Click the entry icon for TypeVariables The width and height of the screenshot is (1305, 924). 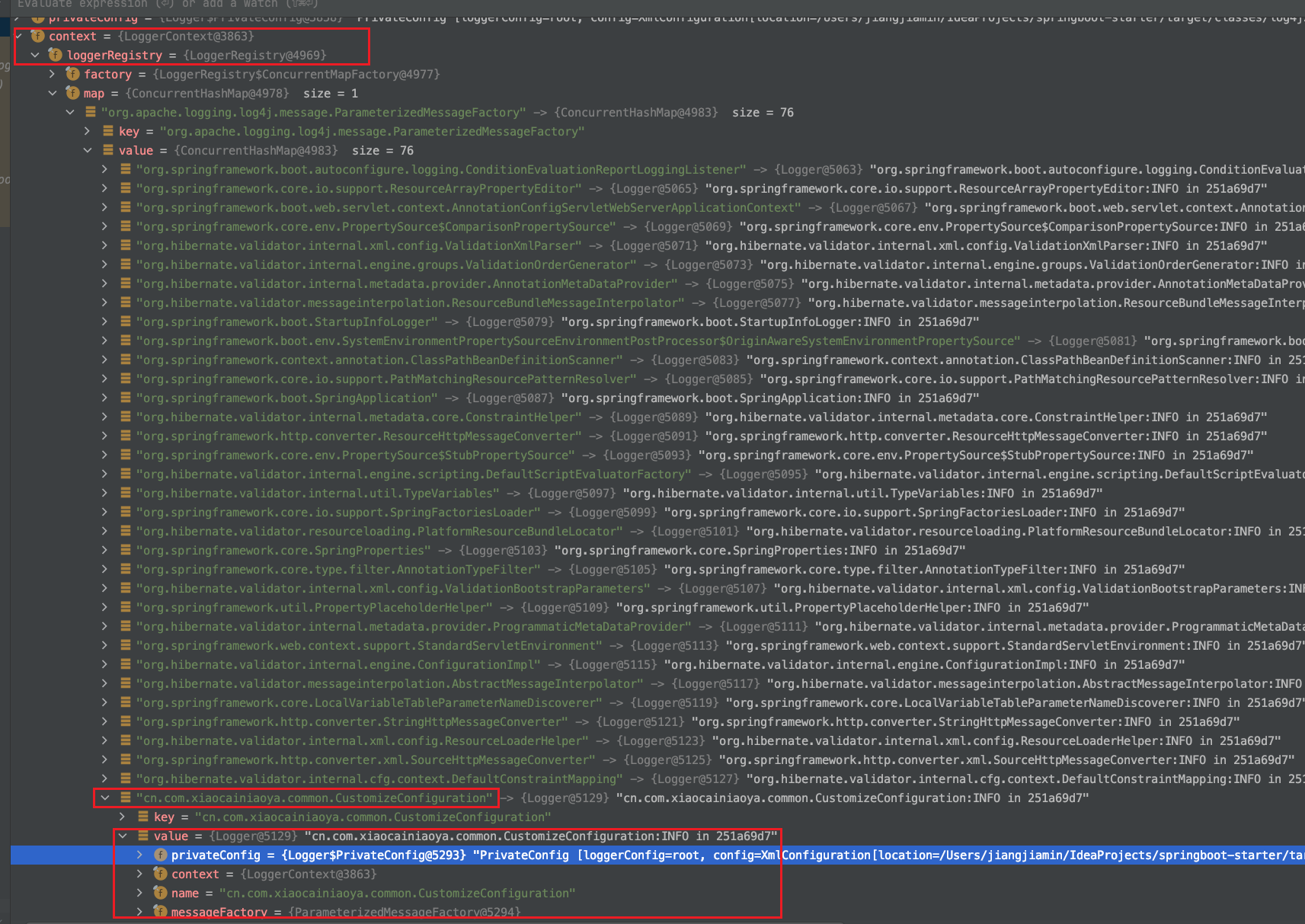click(125, 493)
